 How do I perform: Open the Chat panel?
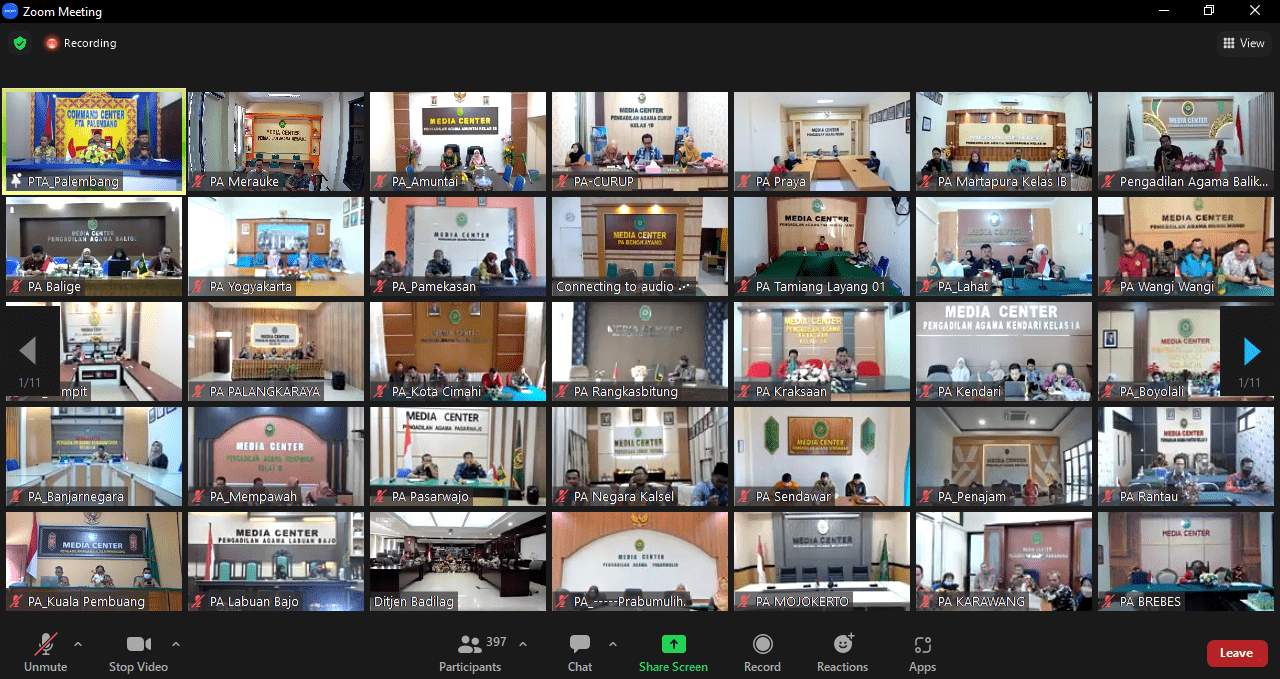pos(580,645)
